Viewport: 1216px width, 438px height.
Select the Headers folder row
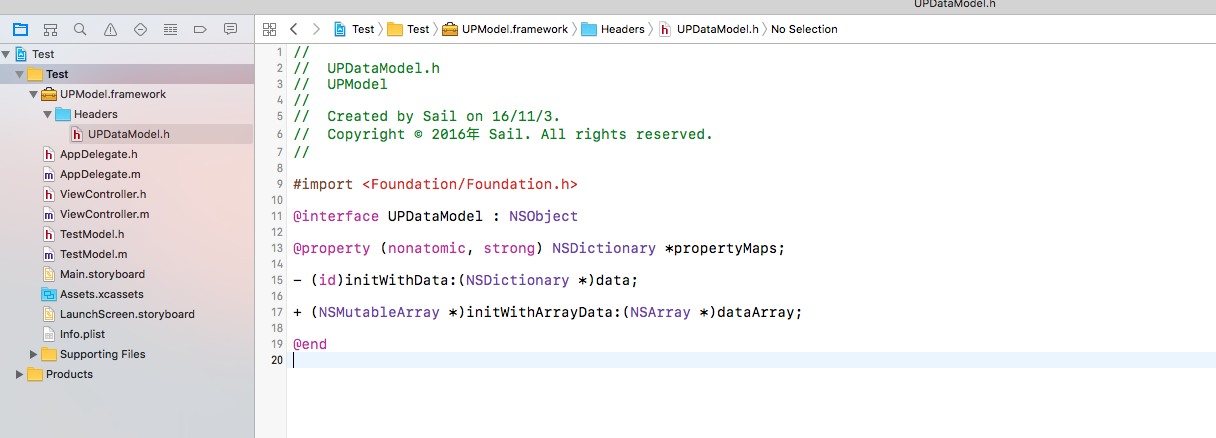click(x=127, y=114)
